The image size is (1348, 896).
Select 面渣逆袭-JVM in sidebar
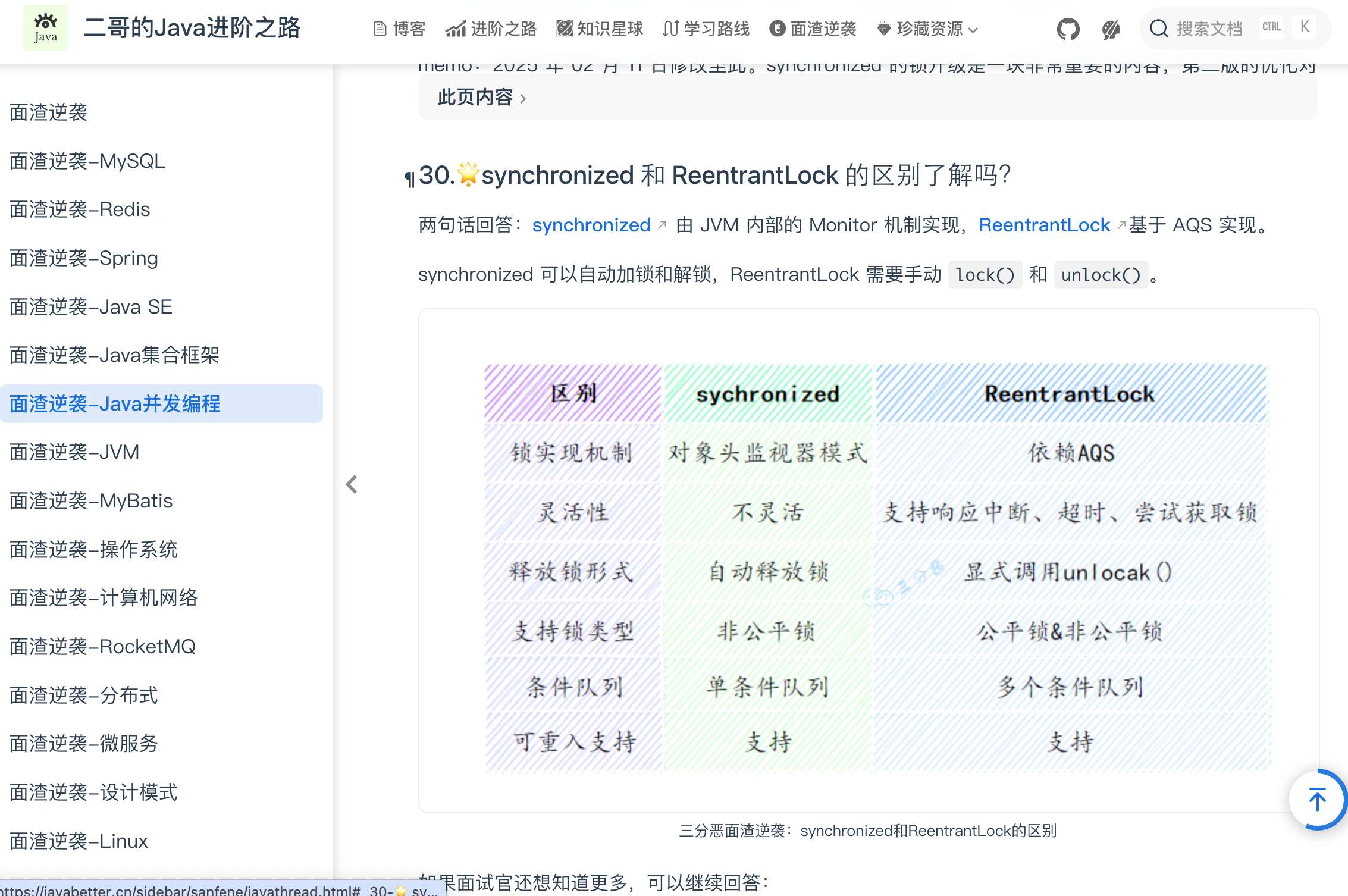(74, 452)
